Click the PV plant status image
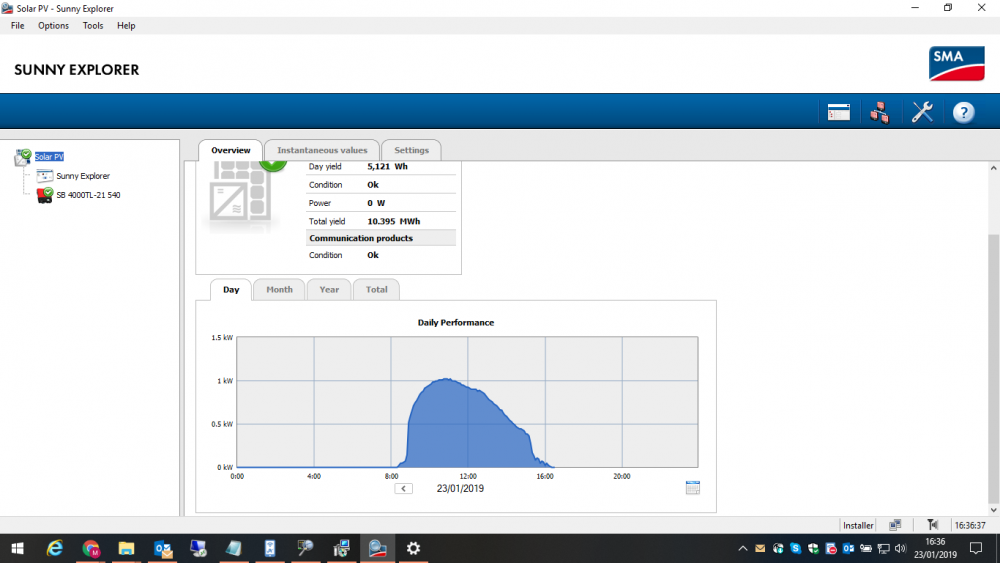Image resolution: width=1000 pixels, height=563 pixels. coord(241,198)
